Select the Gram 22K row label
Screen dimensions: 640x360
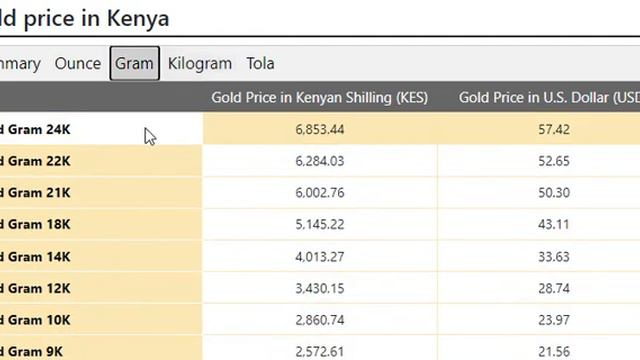pyautogui.click(x=35, y=161)
